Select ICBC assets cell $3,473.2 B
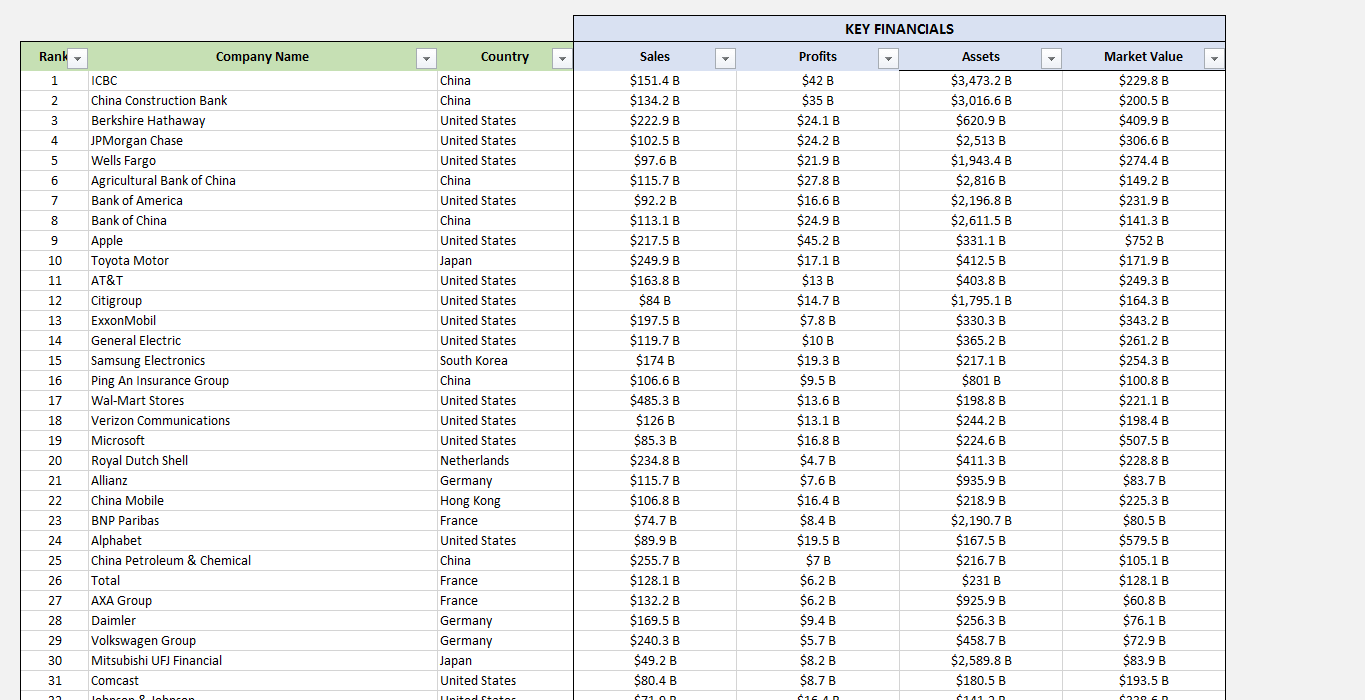1365x700 pixels. pyautogui.click(x=980, y=81)
